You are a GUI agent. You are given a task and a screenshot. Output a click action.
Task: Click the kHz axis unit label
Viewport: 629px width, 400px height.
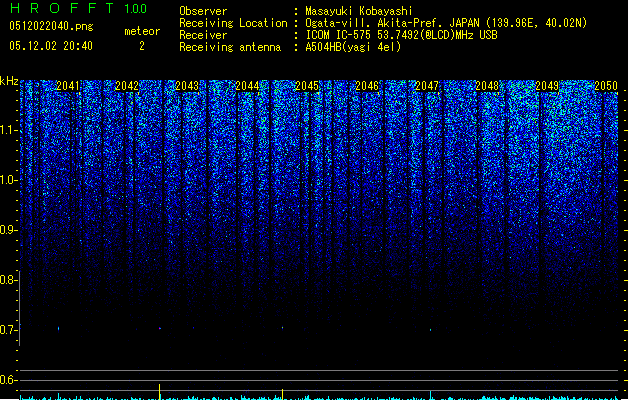pyautogui.click(x=9, y=80)
